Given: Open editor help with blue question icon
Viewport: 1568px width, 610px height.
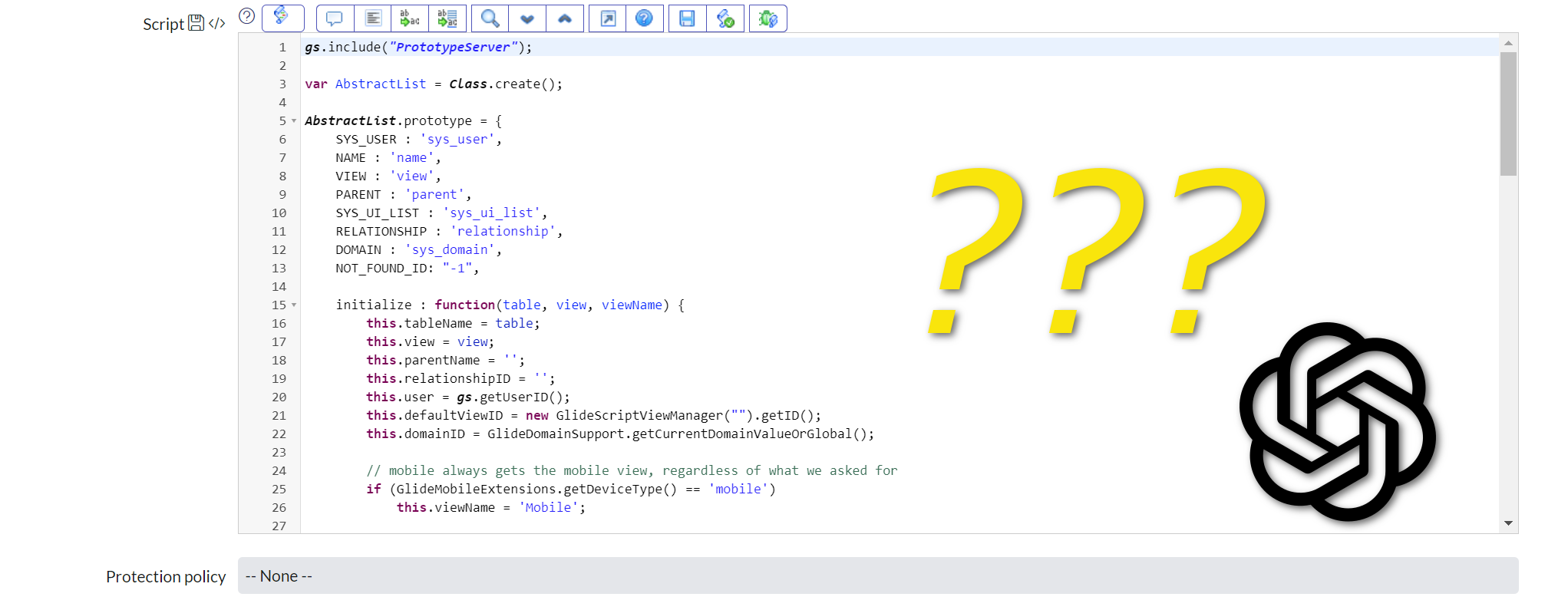Looking at the screenshot, I should [x=645, y=18].
